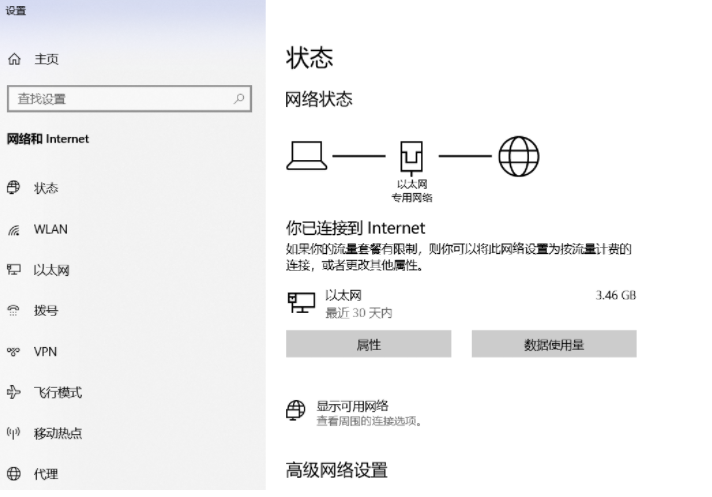The width and height of the screenshot is (712, 497).
Task: Open the 状态 sidebar item
Action: 46,188
